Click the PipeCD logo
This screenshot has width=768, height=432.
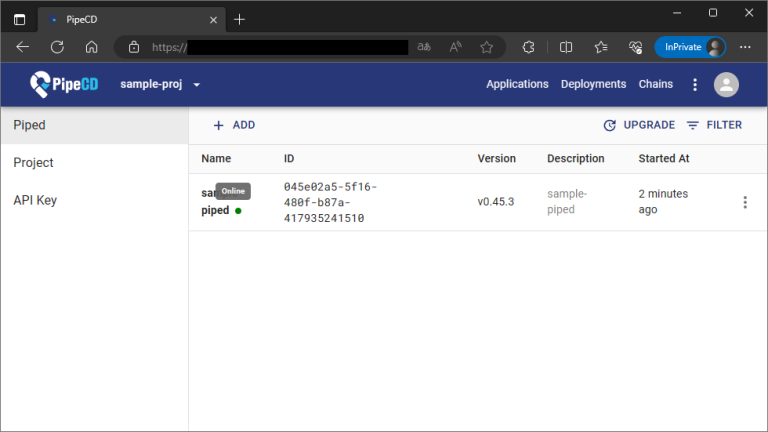point(64,85)
